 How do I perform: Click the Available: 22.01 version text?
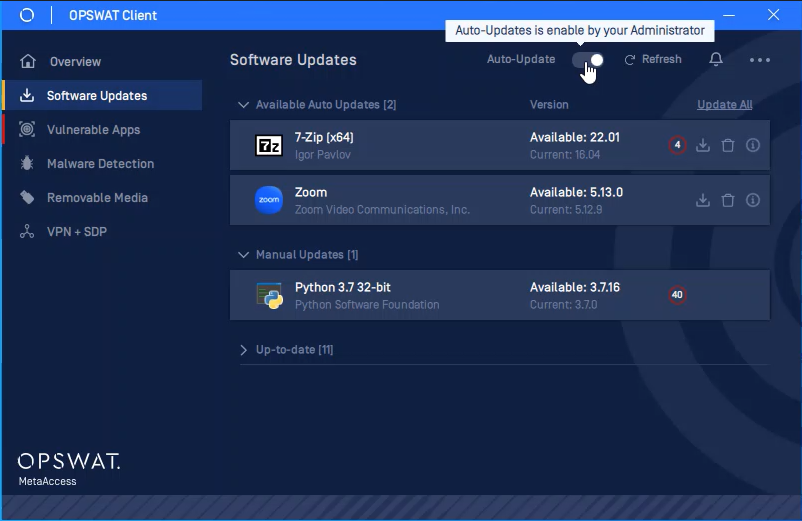(574, 138)
